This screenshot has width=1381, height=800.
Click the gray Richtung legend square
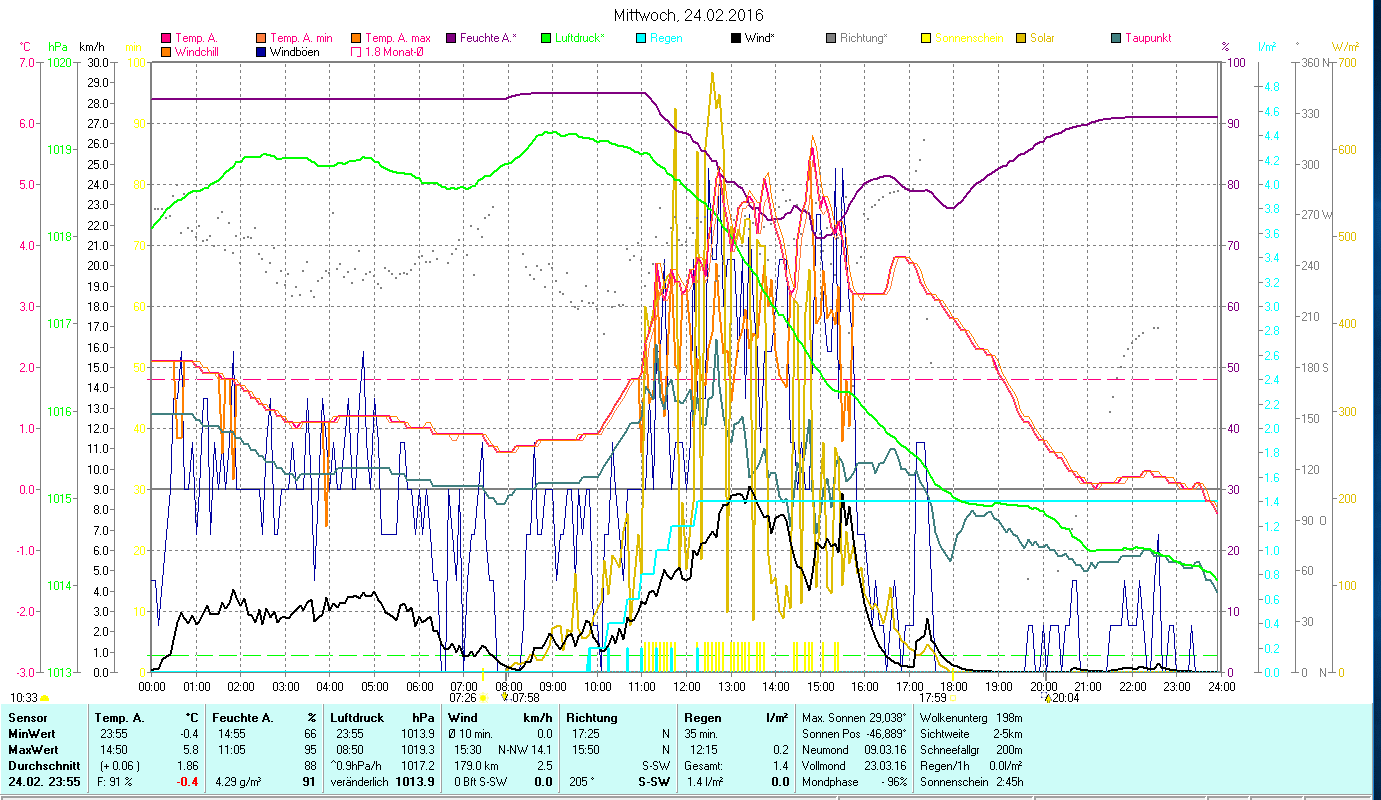(831, 38)
